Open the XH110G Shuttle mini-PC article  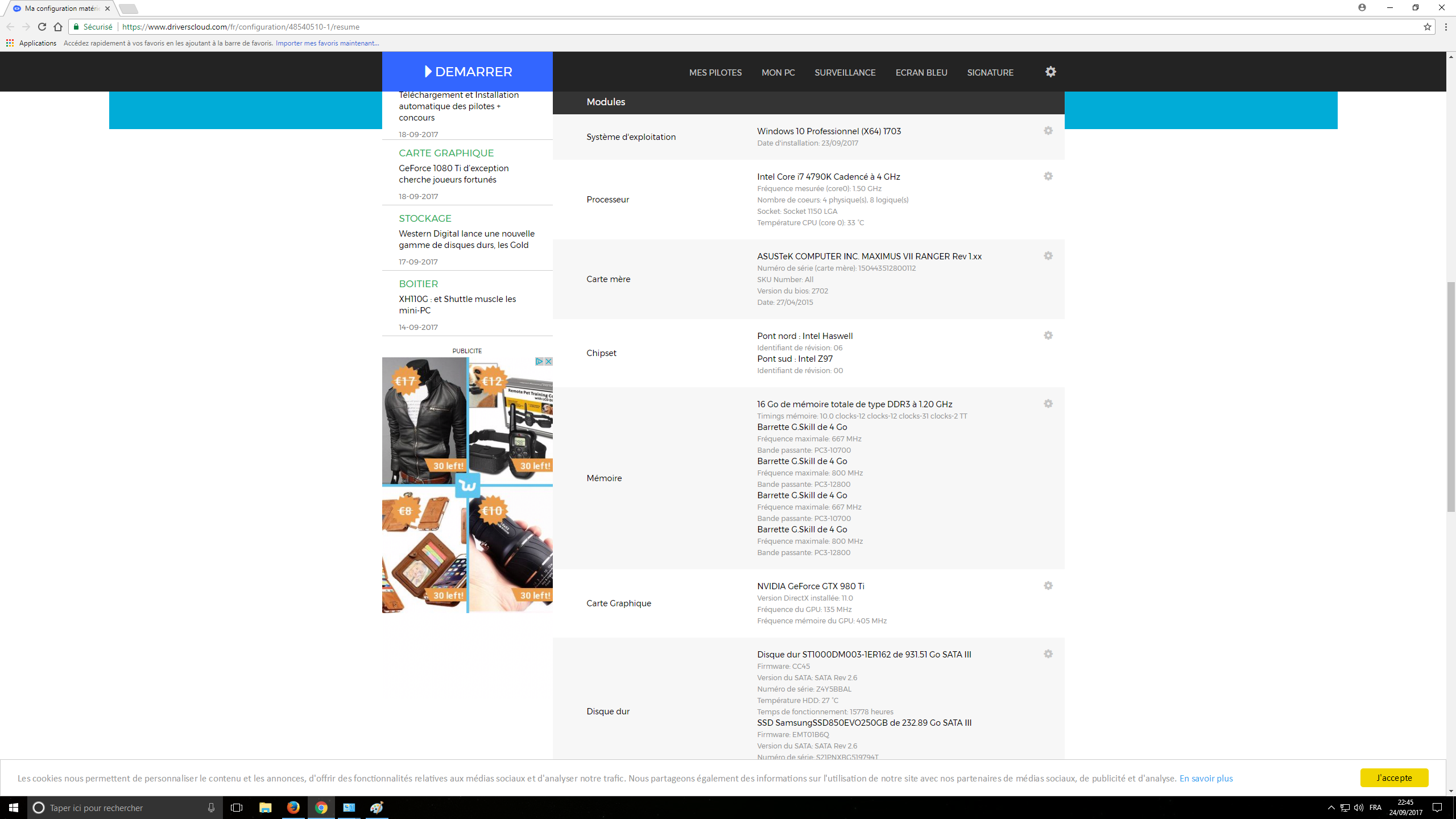(x=457, y=305)
